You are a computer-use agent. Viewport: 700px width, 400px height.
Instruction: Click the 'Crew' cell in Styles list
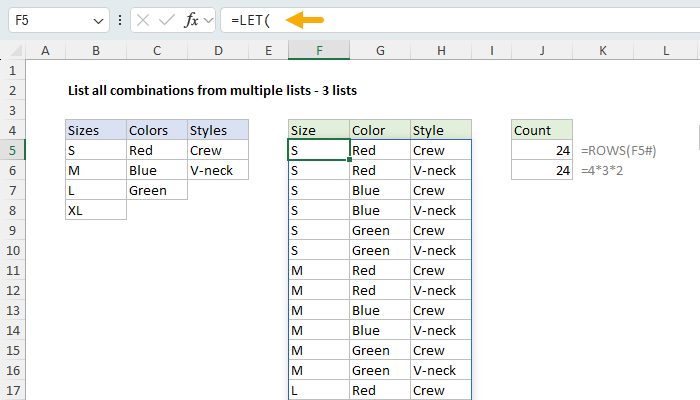pos(218,150)
